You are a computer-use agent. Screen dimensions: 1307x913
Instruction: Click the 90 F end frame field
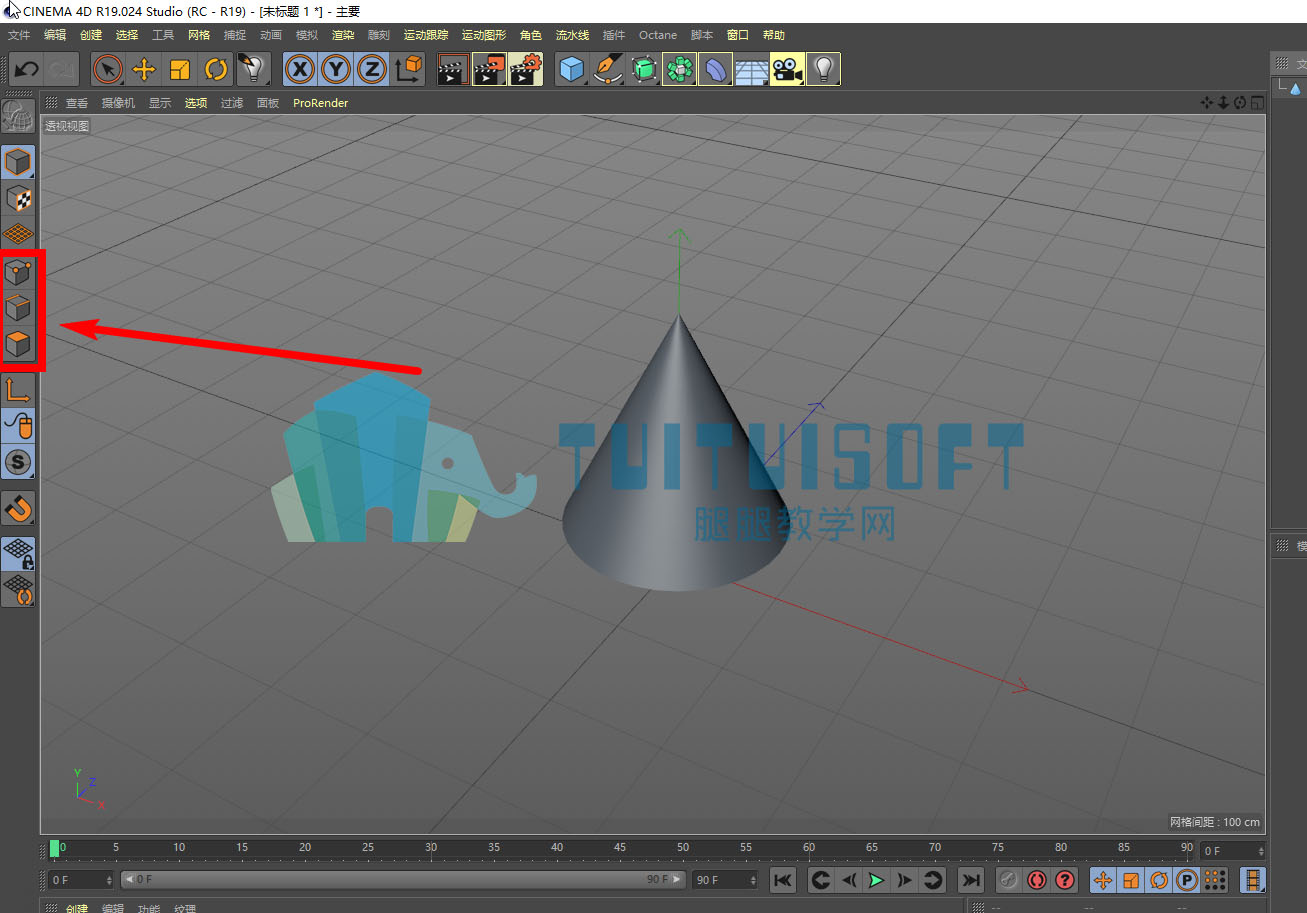(x=726, y=880)
